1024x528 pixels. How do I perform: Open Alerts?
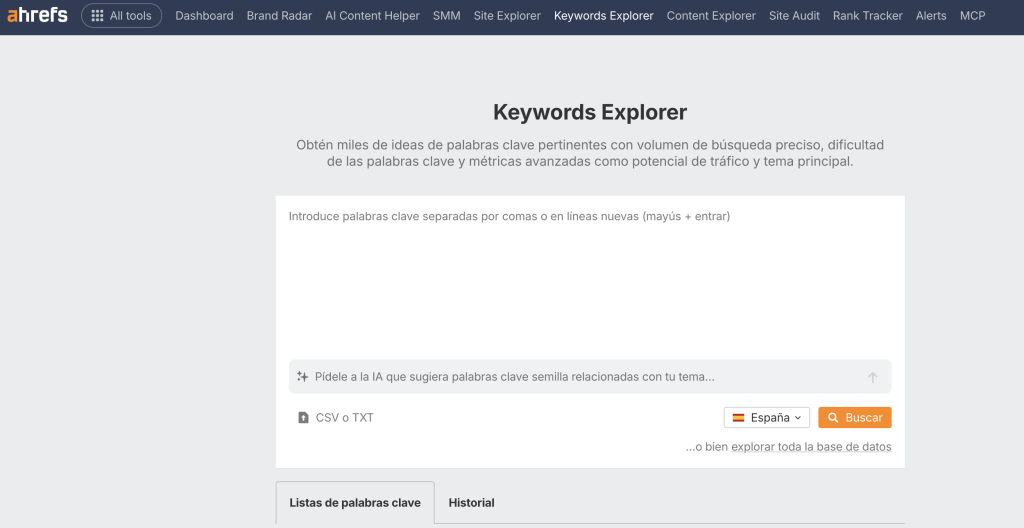(931, 16)
